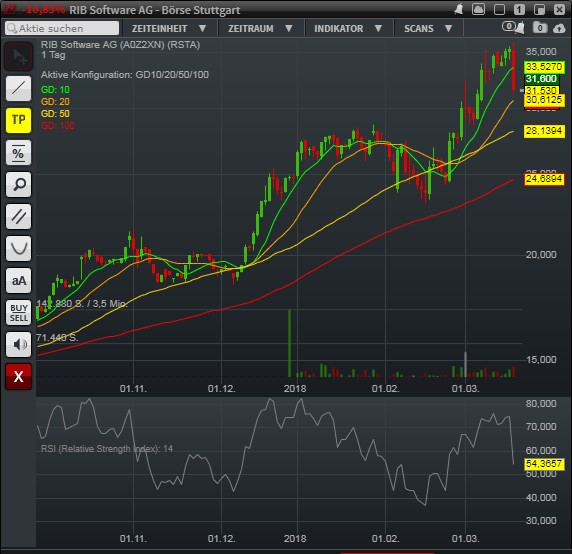The height and width of the screenshot is (554, 572).
Task: Activate the yellow TP tool
Action: [19, 120]
